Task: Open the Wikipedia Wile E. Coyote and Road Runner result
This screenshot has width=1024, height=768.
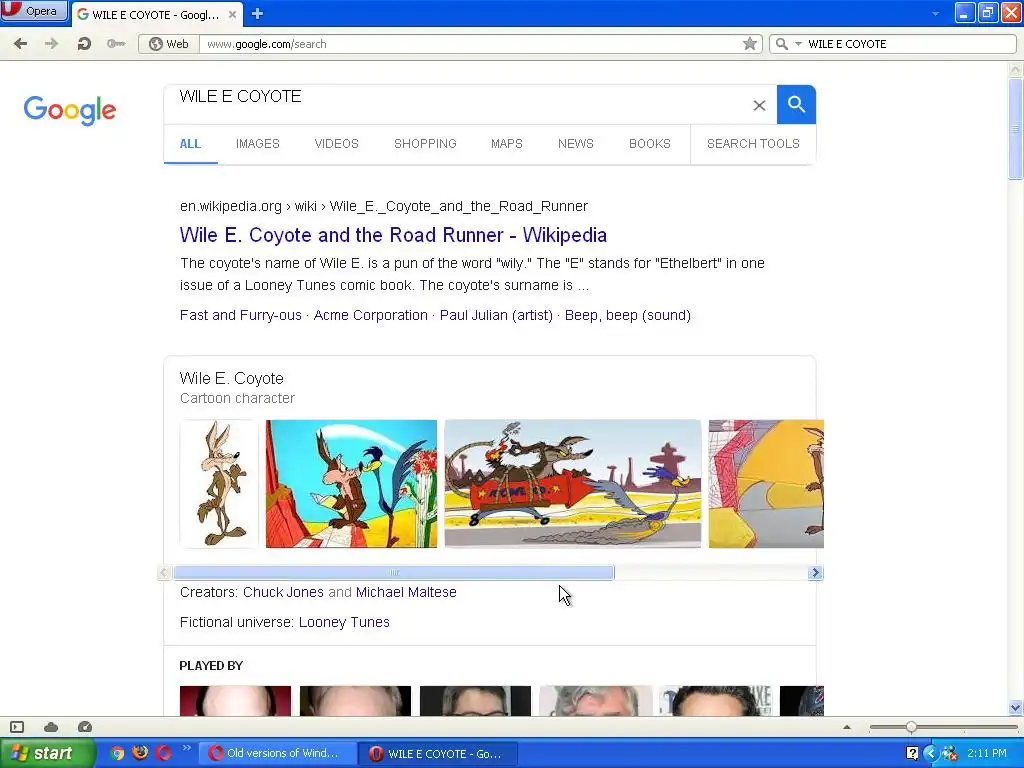Action: click(393, 235)
